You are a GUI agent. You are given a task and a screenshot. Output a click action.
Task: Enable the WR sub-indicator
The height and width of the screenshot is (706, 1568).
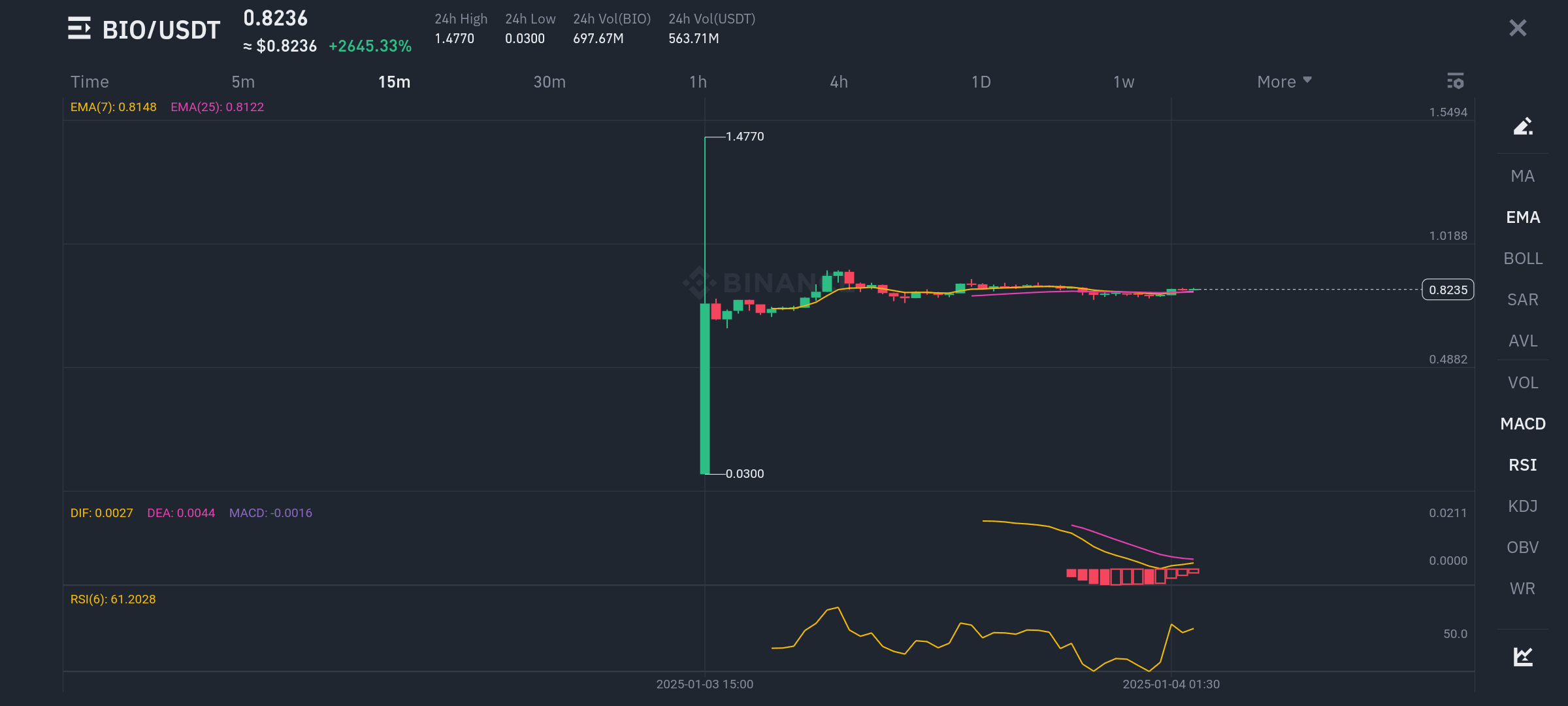pos(1523,588)
